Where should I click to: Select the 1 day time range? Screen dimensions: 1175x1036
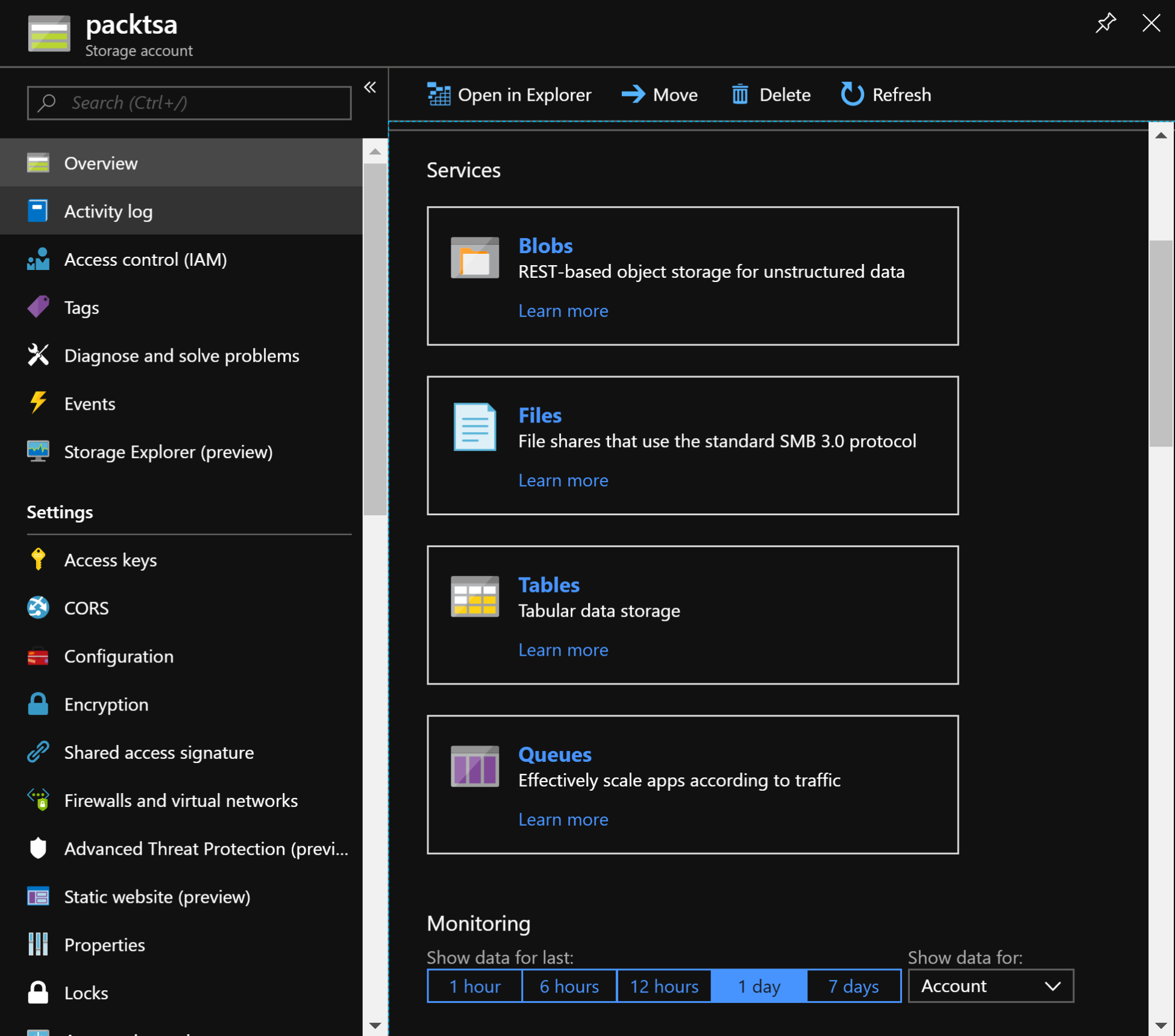759,986
